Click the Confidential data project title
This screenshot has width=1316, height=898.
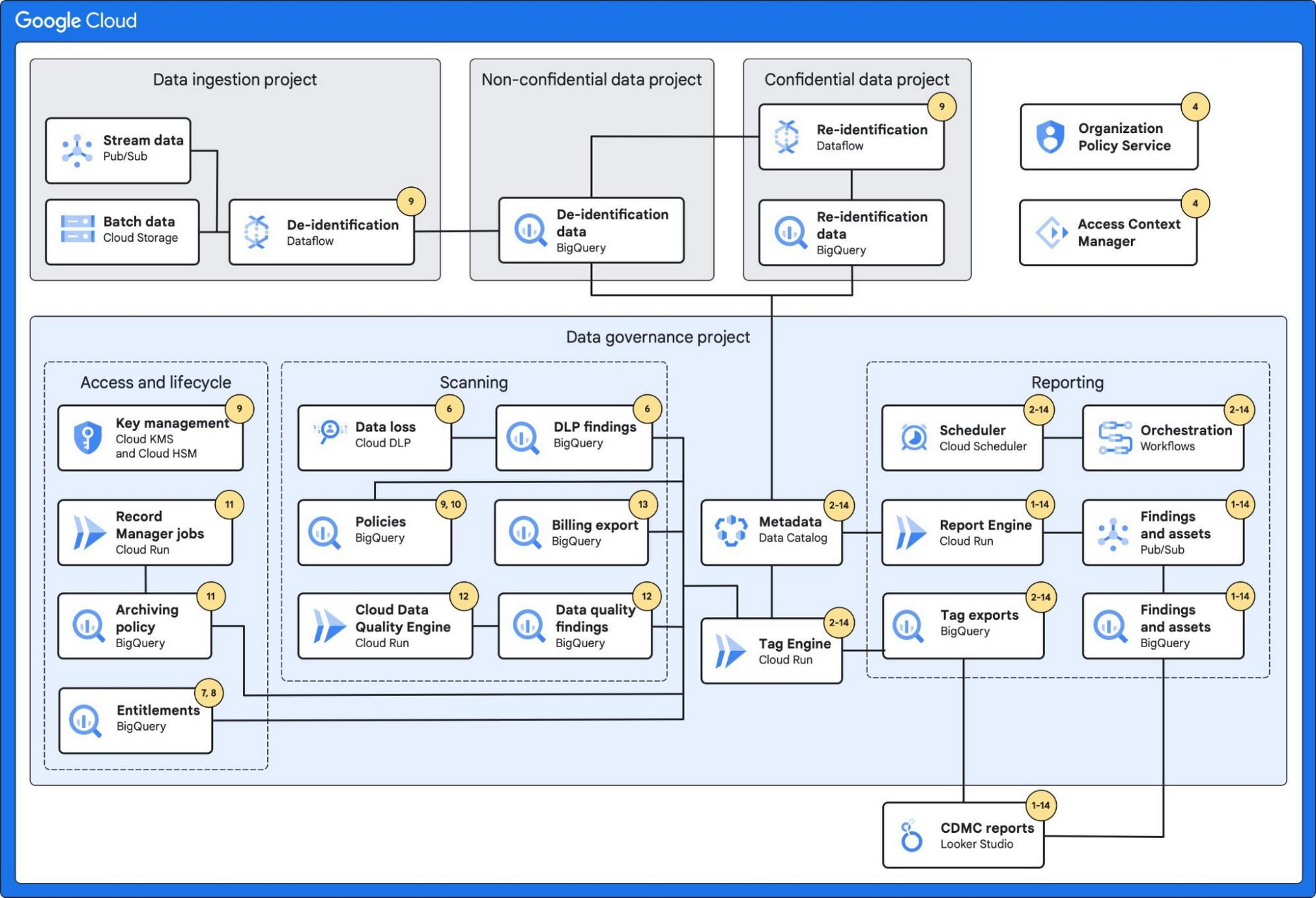click(857, 80)
